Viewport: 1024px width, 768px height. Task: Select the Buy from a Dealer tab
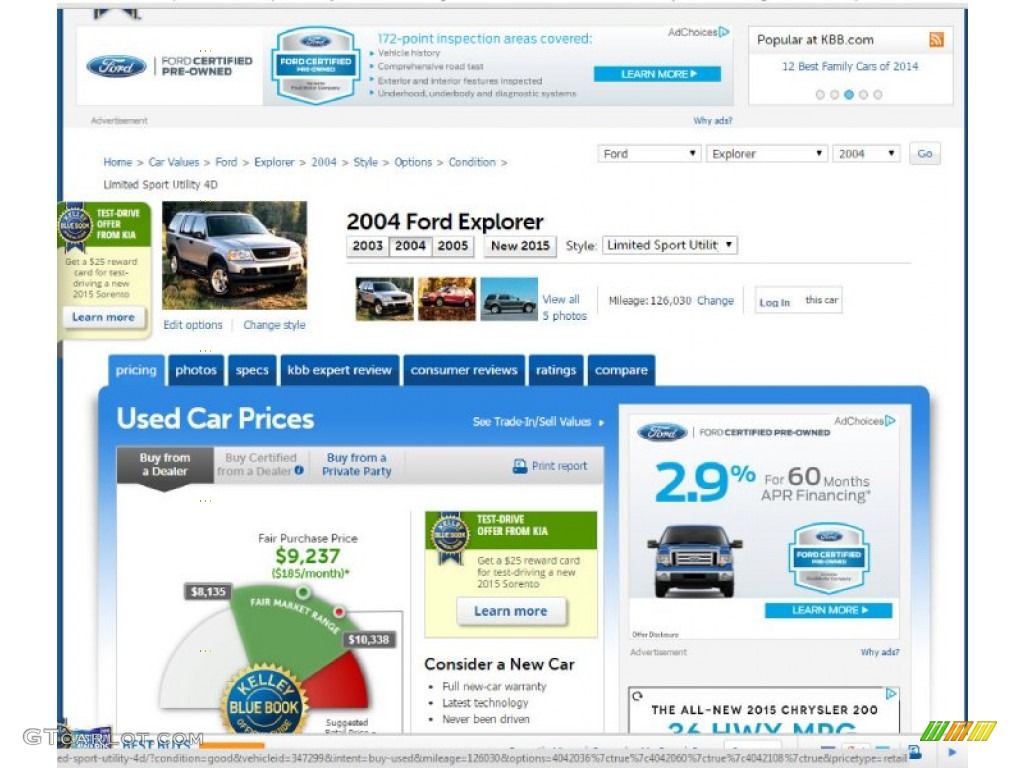[165, 465]
